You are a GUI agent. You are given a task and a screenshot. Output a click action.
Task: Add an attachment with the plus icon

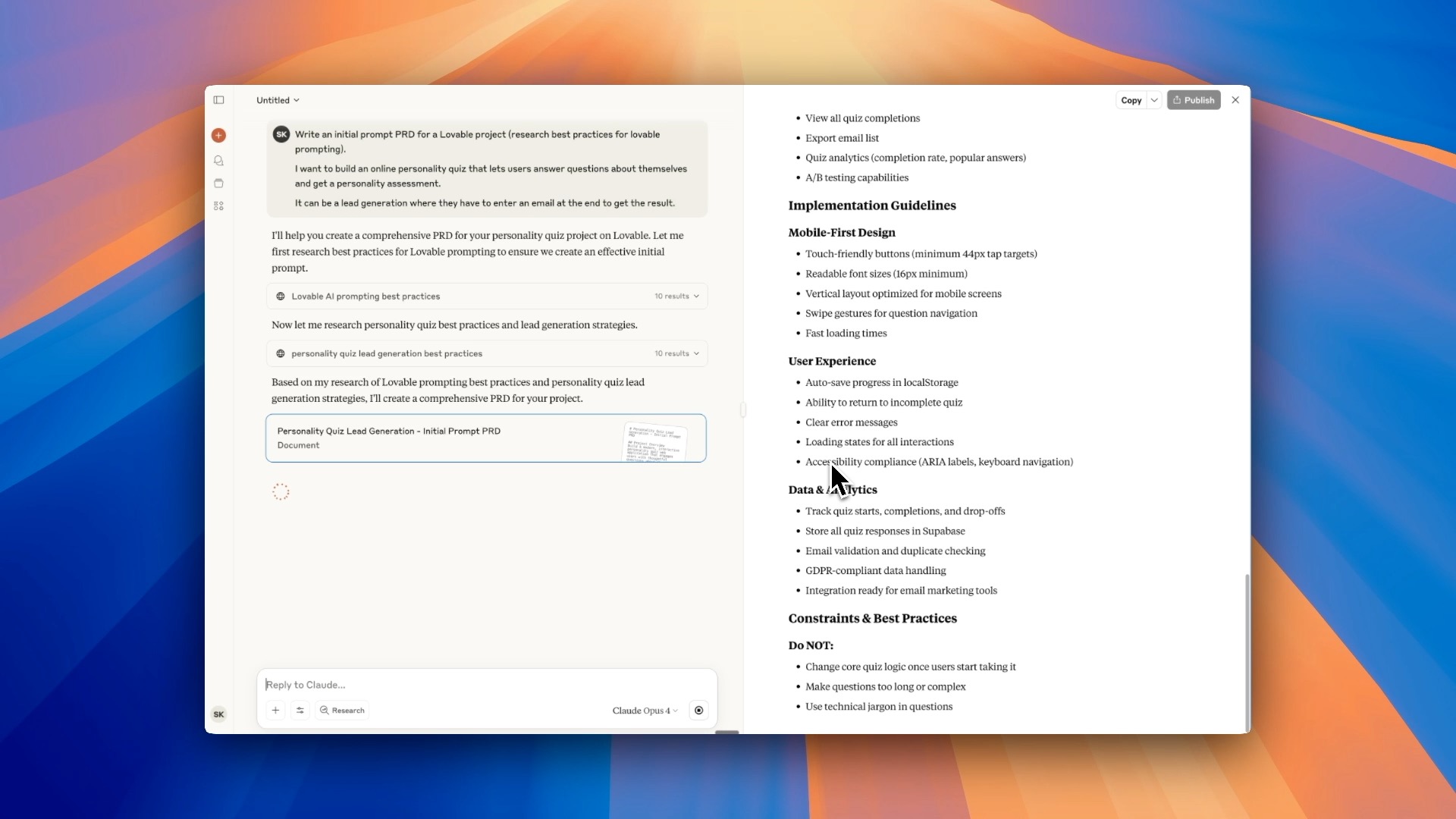coord(275,711)
